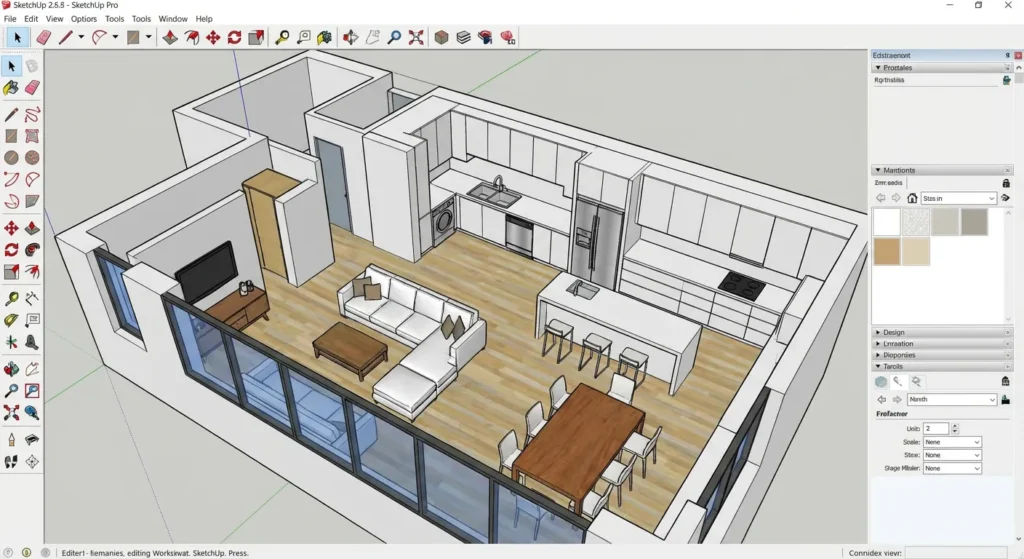The image size is (1024, 559).
Task: Collapse the Tarcils panel section
Action: click(892, 366)
